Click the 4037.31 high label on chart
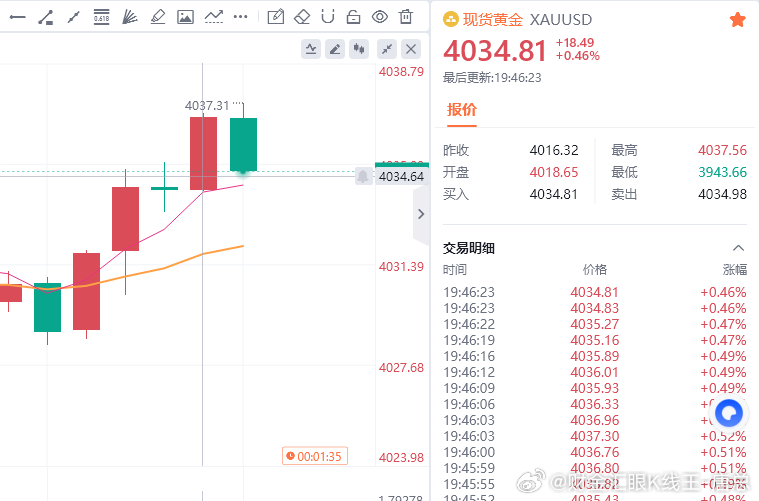Image resolution: width=759 pixels, height=501 pixels. [207, 106]
